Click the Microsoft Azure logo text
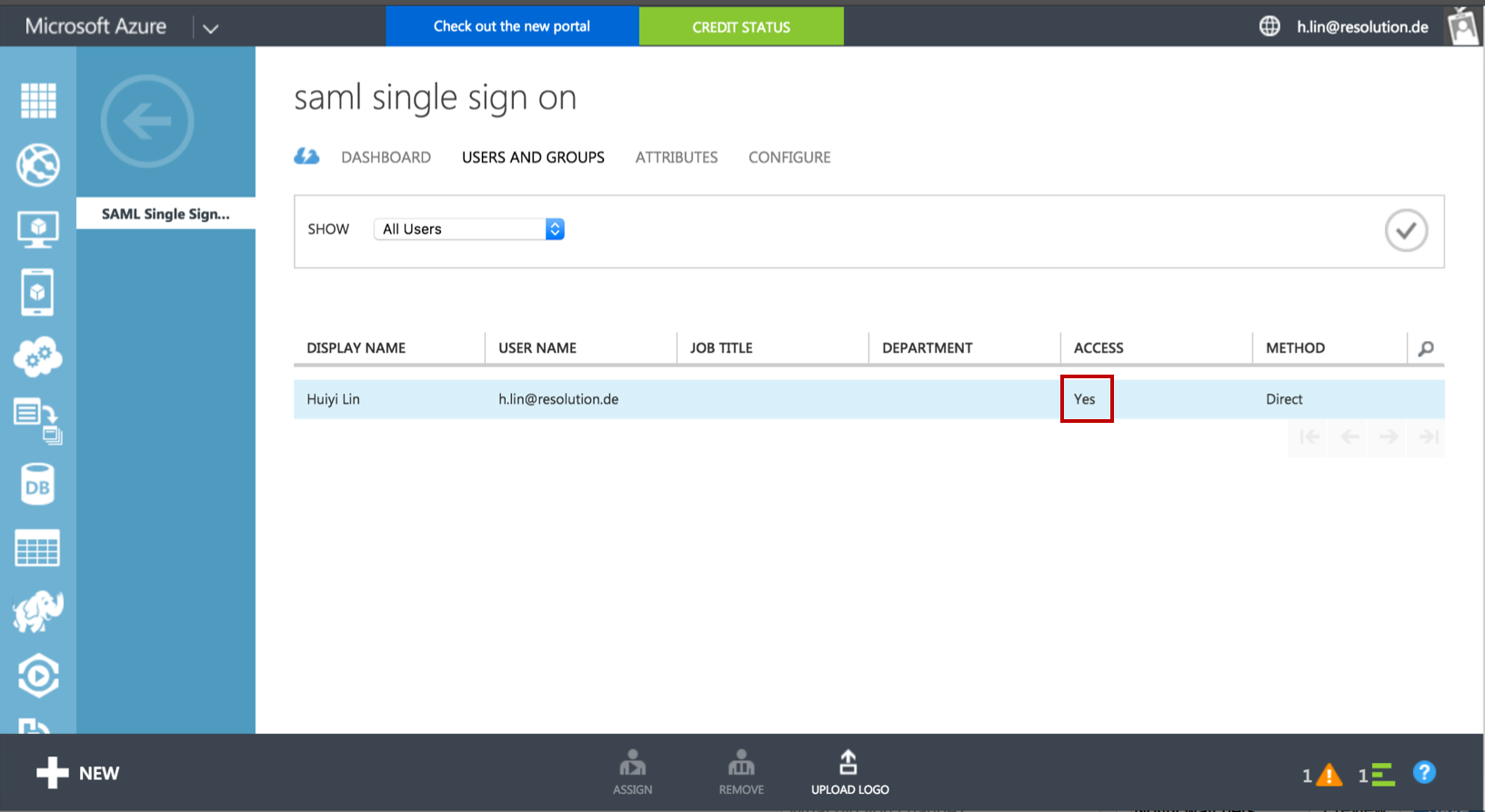 [95, 26]
